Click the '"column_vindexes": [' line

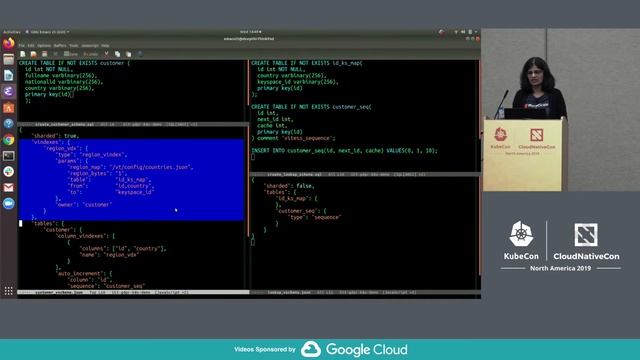(85, 236)
